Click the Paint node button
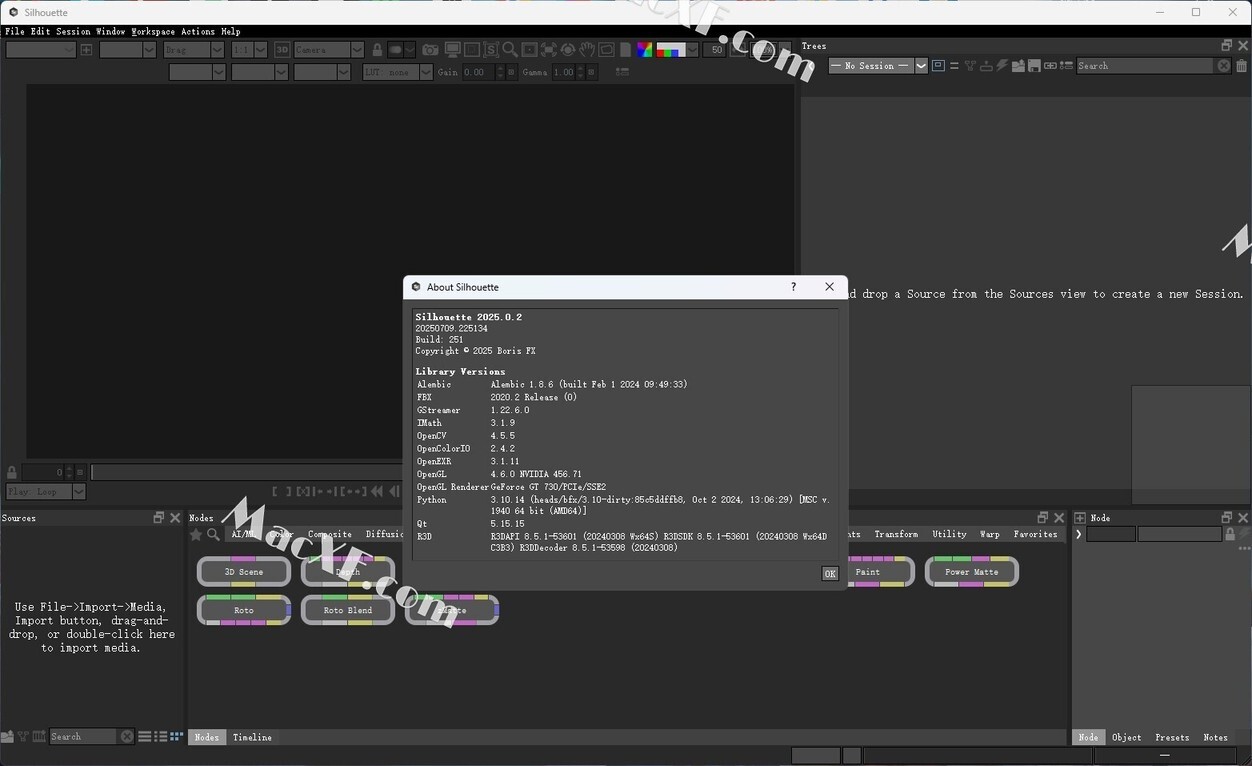 click(868, 572)
